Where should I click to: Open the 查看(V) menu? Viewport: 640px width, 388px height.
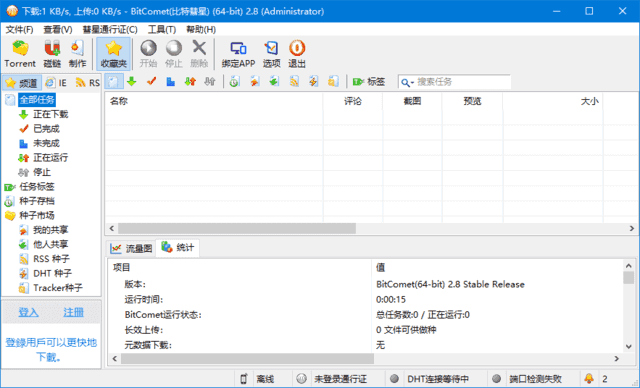click(58, 29)
